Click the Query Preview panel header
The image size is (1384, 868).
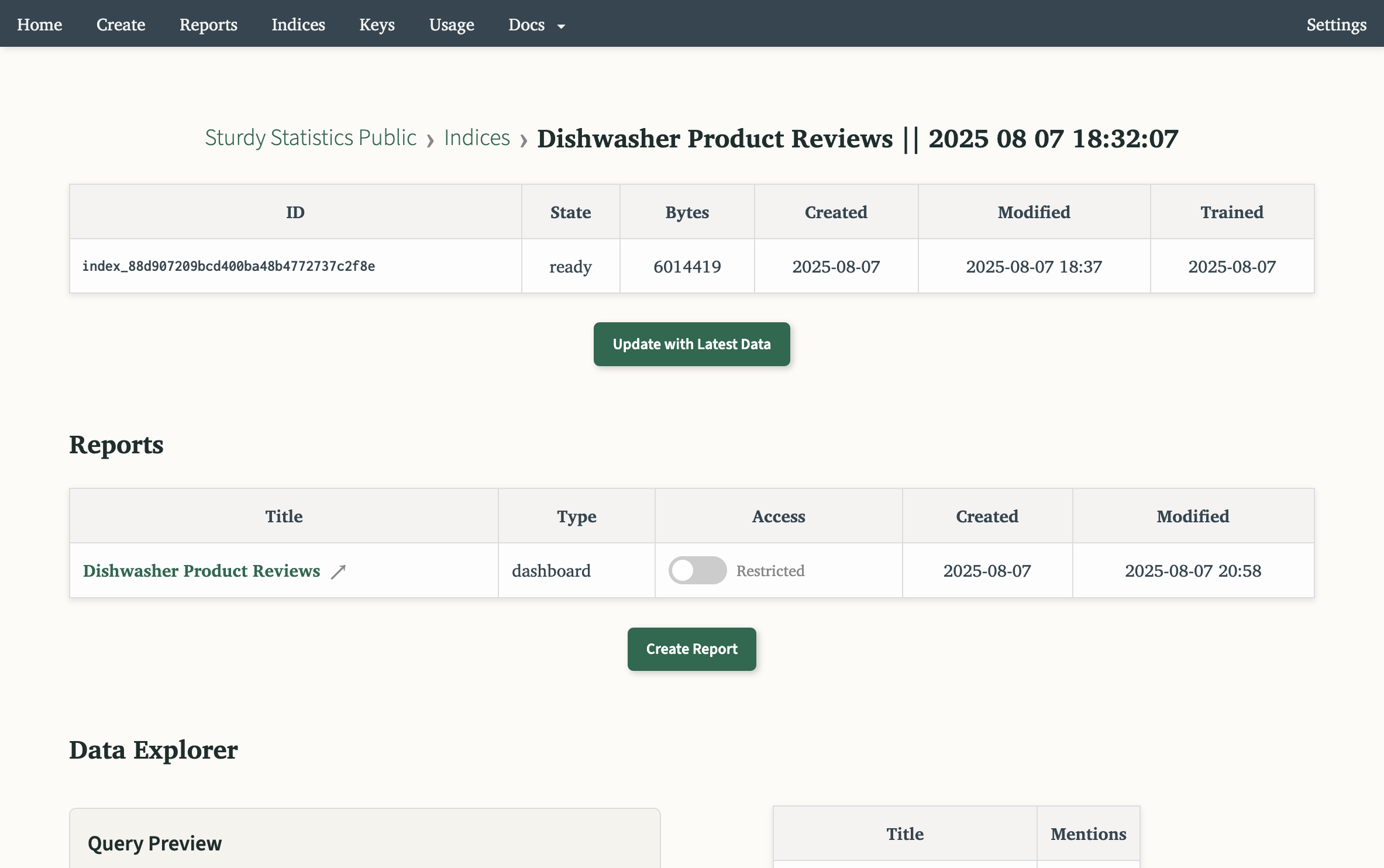[x=154, y=843]
